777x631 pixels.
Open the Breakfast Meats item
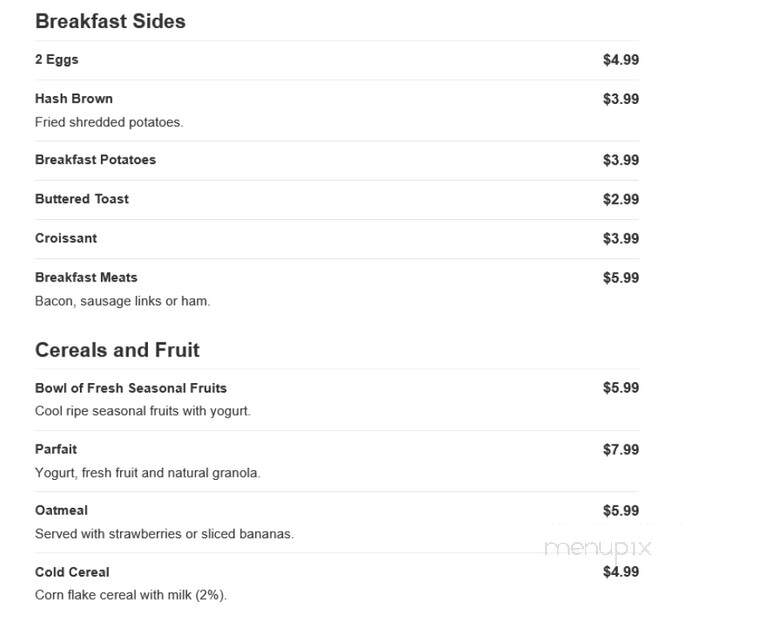click(x=86, y=277)
